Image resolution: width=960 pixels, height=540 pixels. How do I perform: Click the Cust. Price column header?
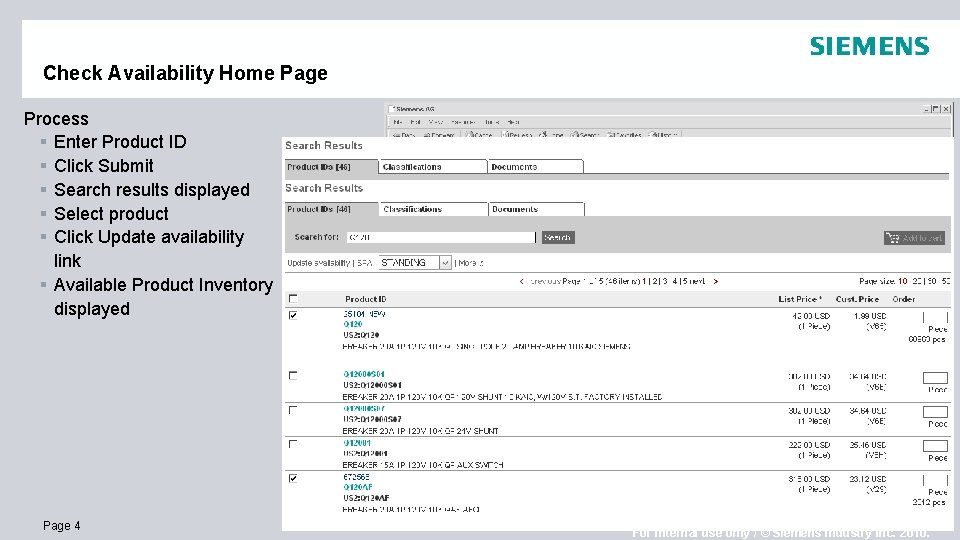pyautogui.click(x=857, y=299)
